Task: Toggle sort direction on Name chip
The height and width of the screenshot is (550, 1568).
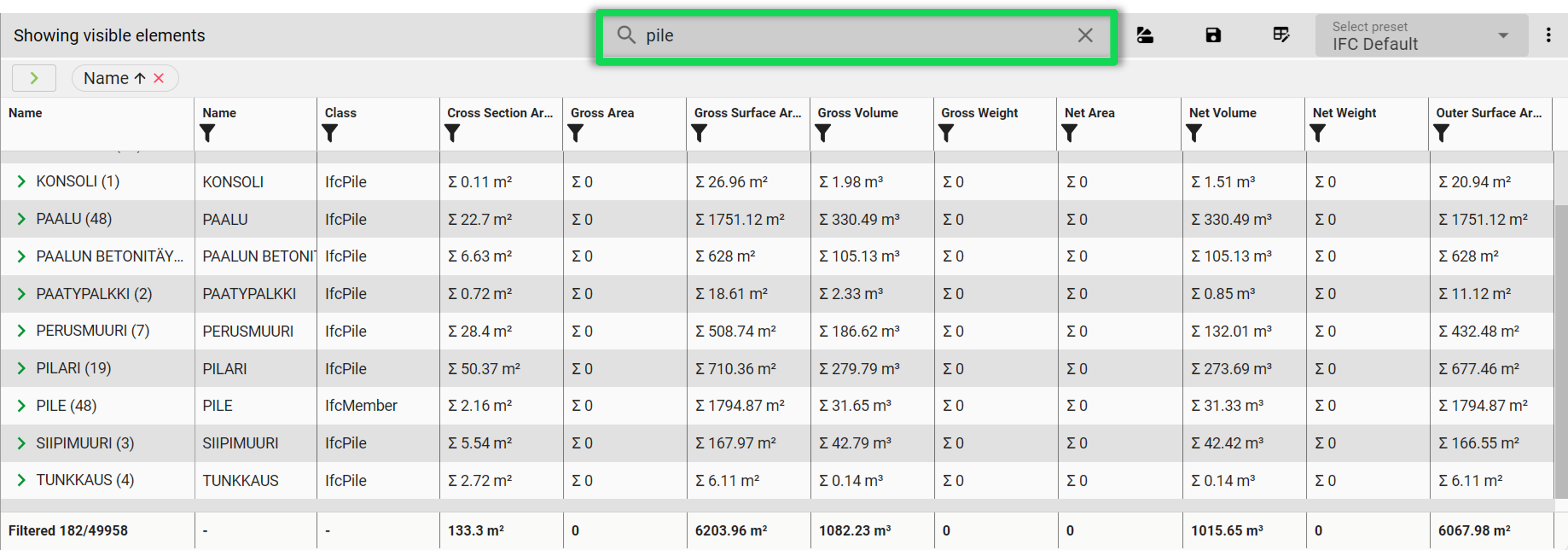Action: pos(140,78)
